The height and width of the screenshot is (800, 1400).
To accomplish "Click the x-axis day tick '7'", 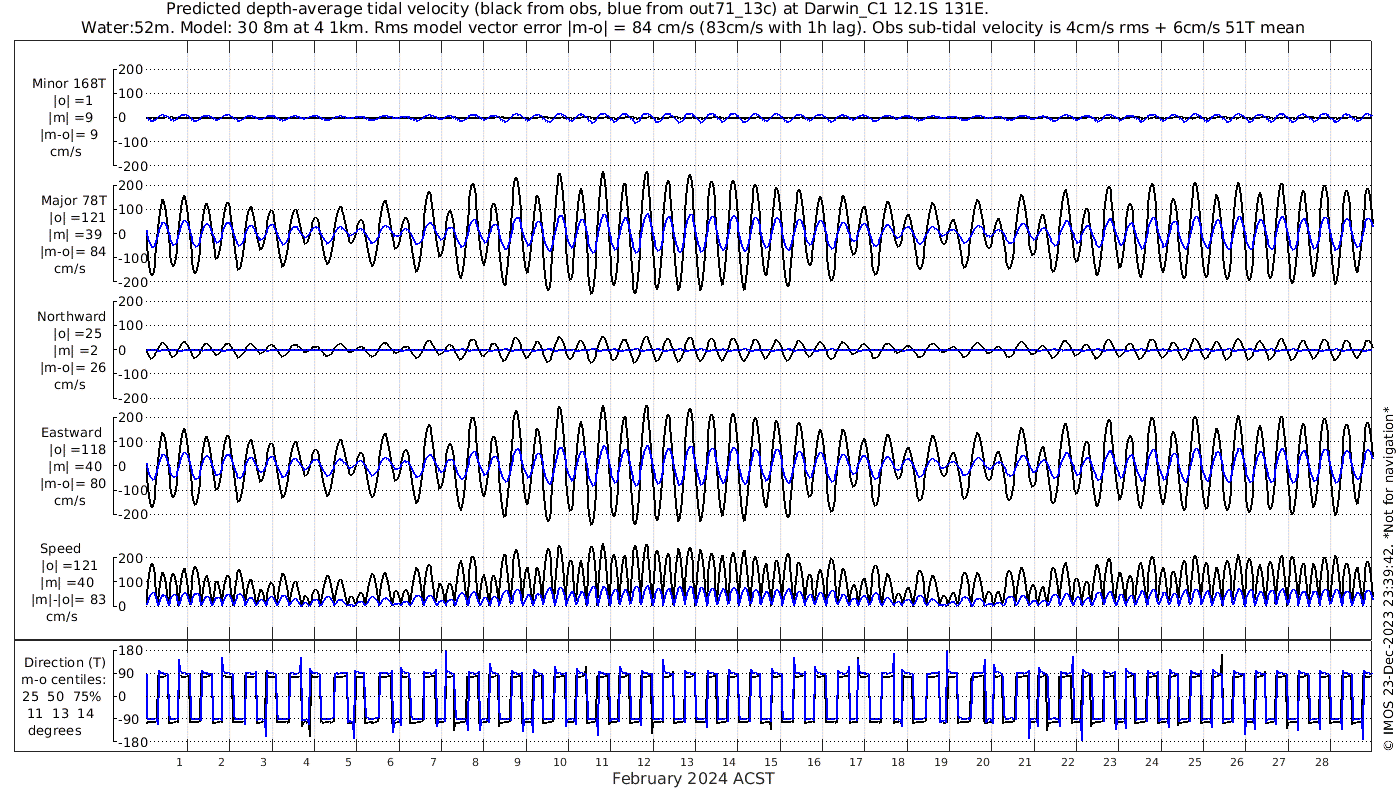I will tap(433, 762).
